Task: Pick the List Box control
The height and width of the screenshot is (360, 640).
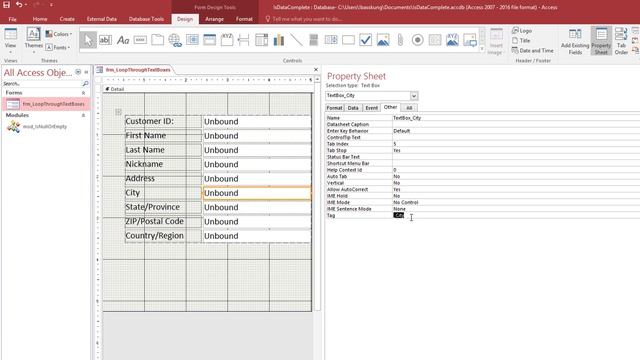Action: [x=331, y=40]
